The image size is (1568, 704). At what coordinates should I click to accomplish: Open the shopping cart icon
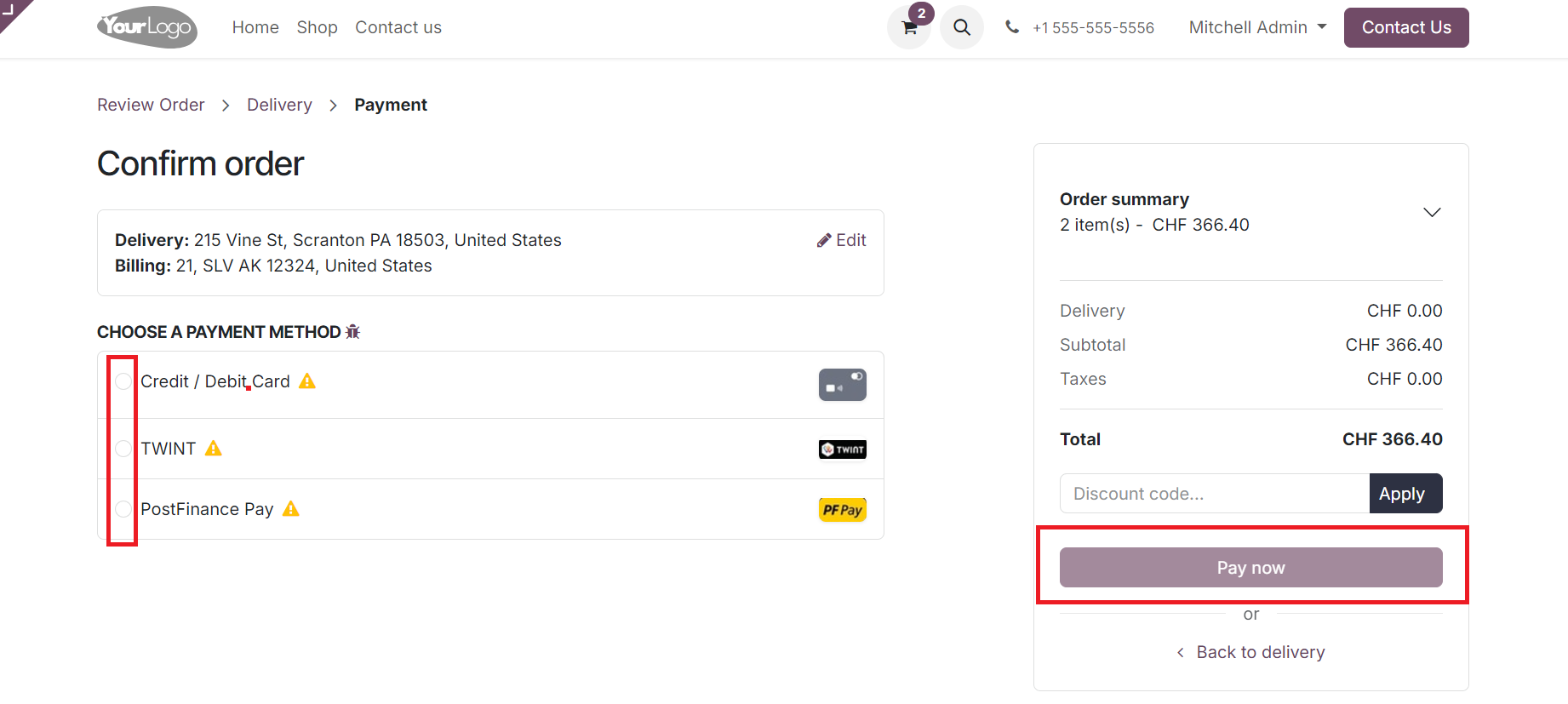(x=909, y=27)
